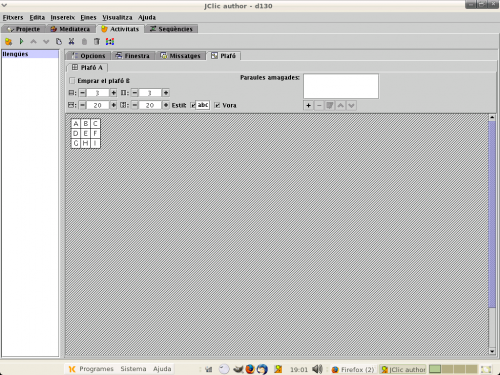Add a hidden word with plus button
Screen dimensions: 500x375
[x=308, y=106]
